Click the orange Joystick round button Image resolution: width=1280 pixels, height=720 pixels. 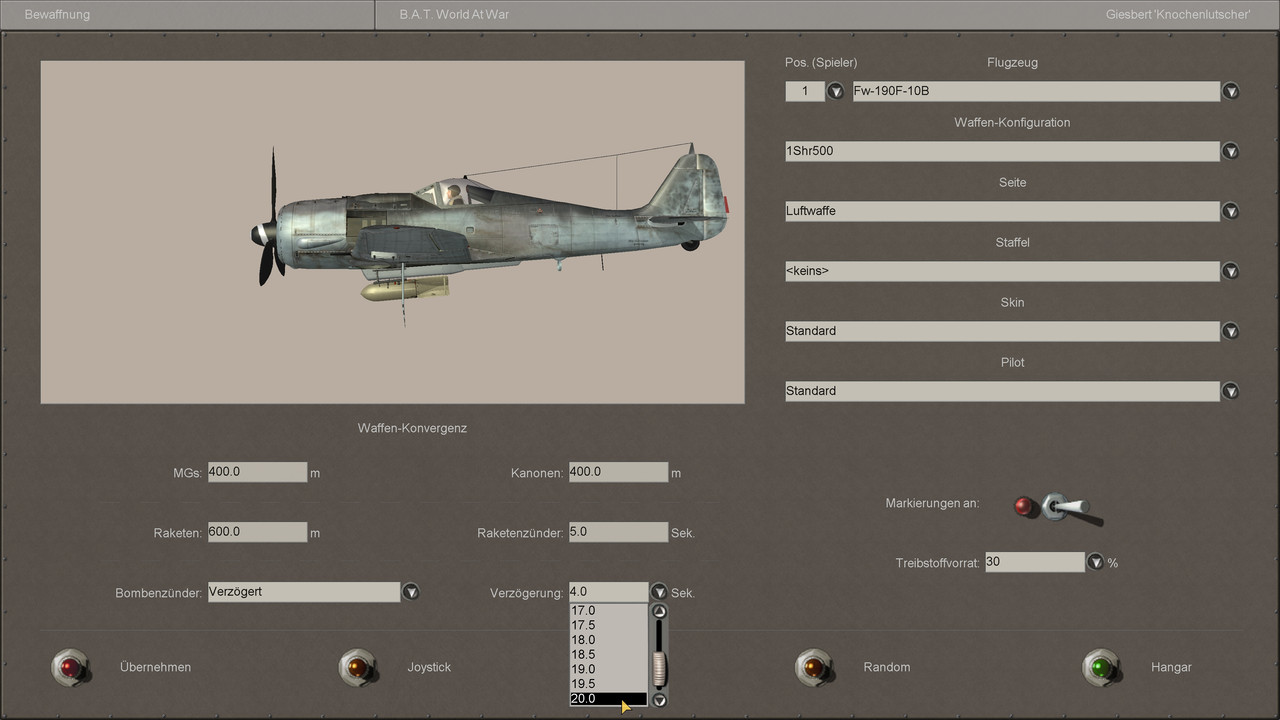(x=356, y=666)
